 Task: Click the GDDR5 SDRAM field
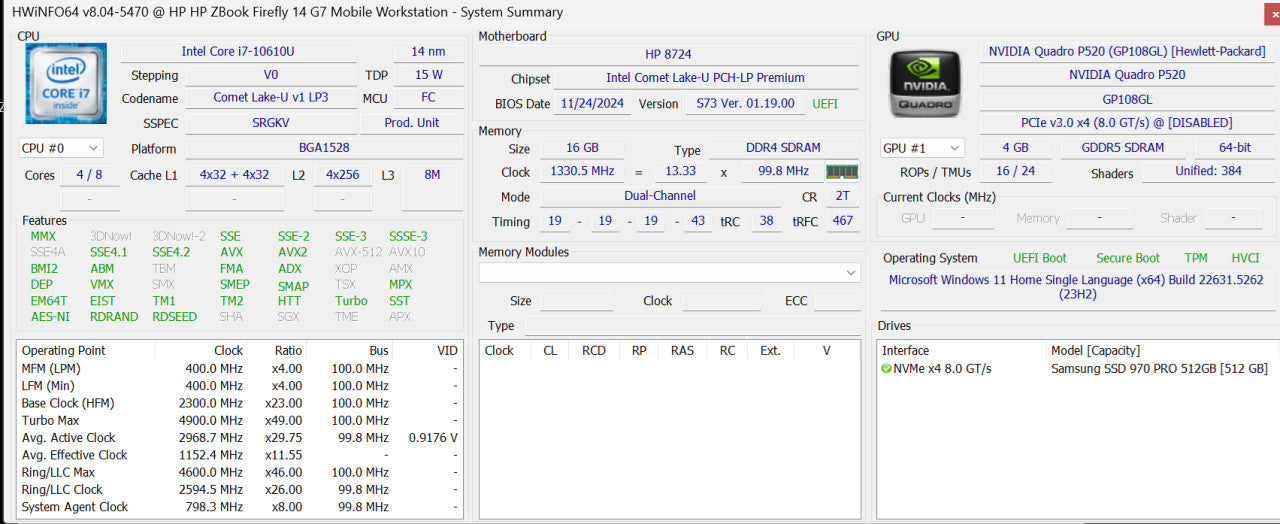point(1123,148)
